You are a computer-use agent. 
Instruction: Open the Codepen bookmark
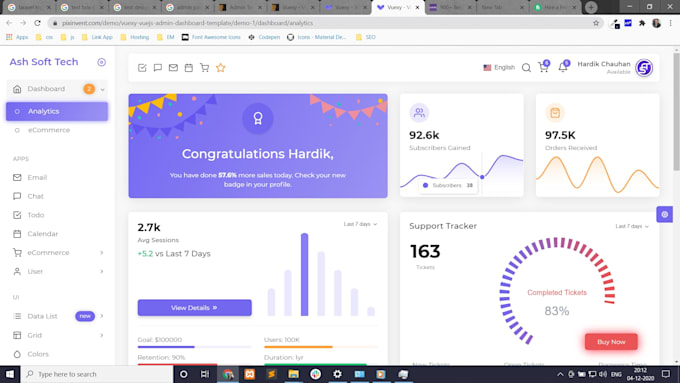point(264,37)
